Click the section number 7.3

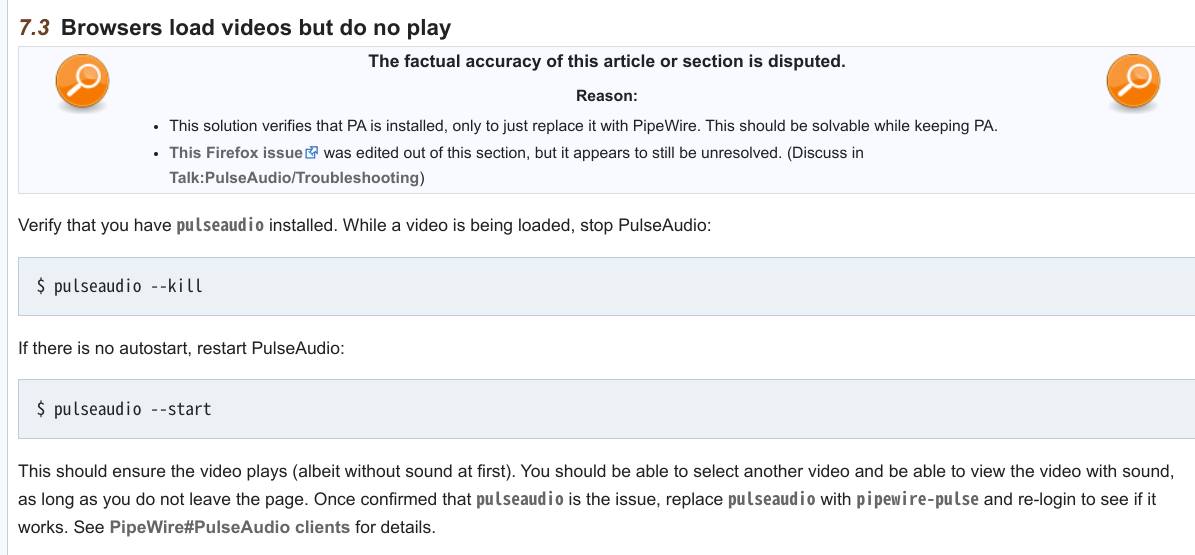(35, 27)
